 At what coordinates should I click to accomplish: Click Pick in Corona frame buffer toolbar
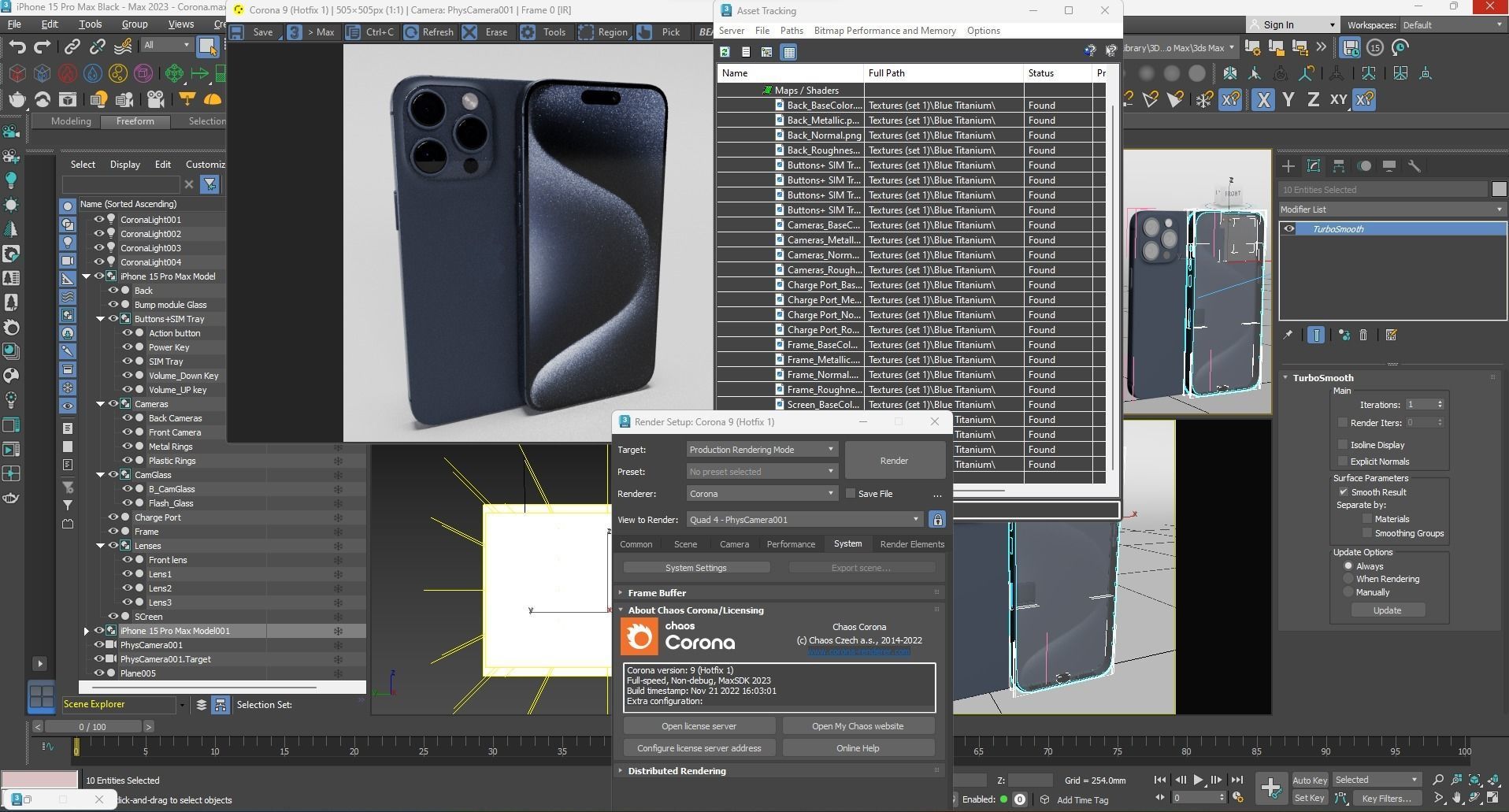660,32
